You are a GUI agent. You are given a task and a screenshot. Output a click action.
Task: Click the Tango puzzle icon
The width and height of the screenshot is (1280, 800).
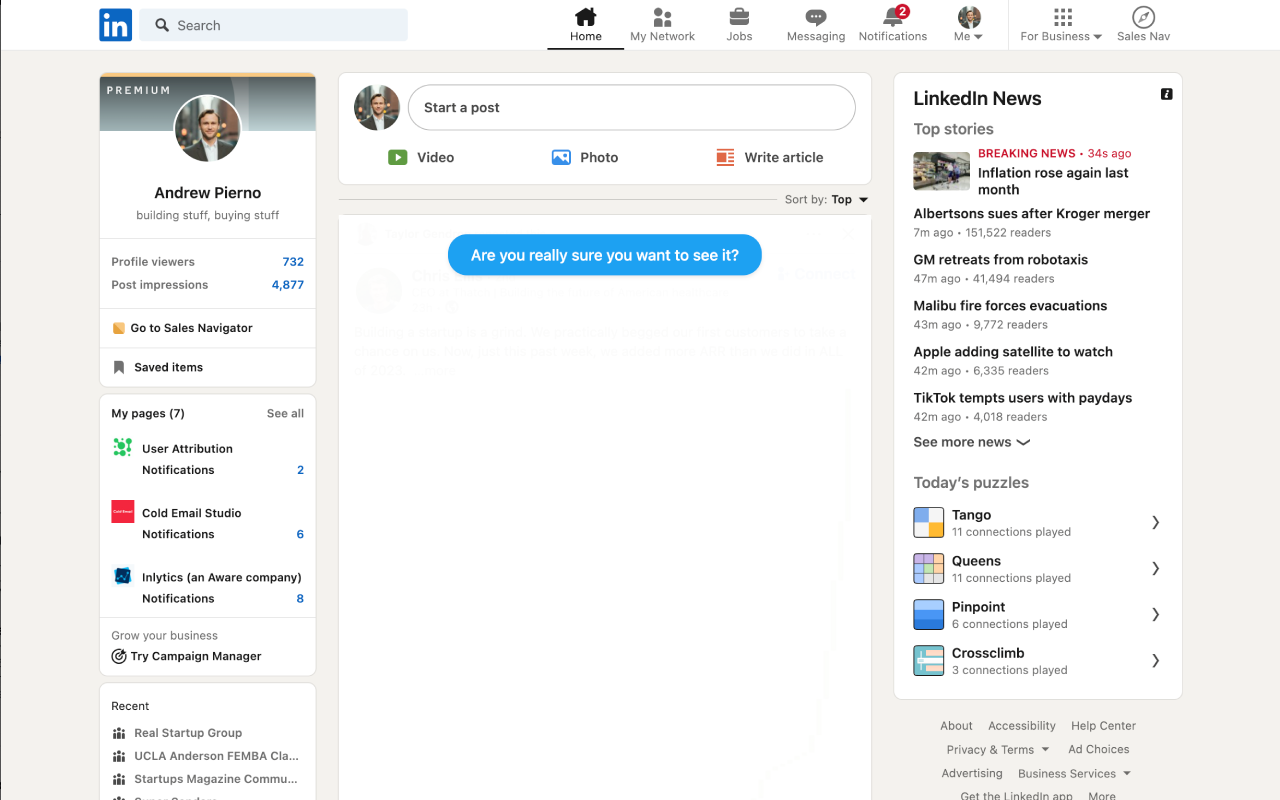coord(929,522)
